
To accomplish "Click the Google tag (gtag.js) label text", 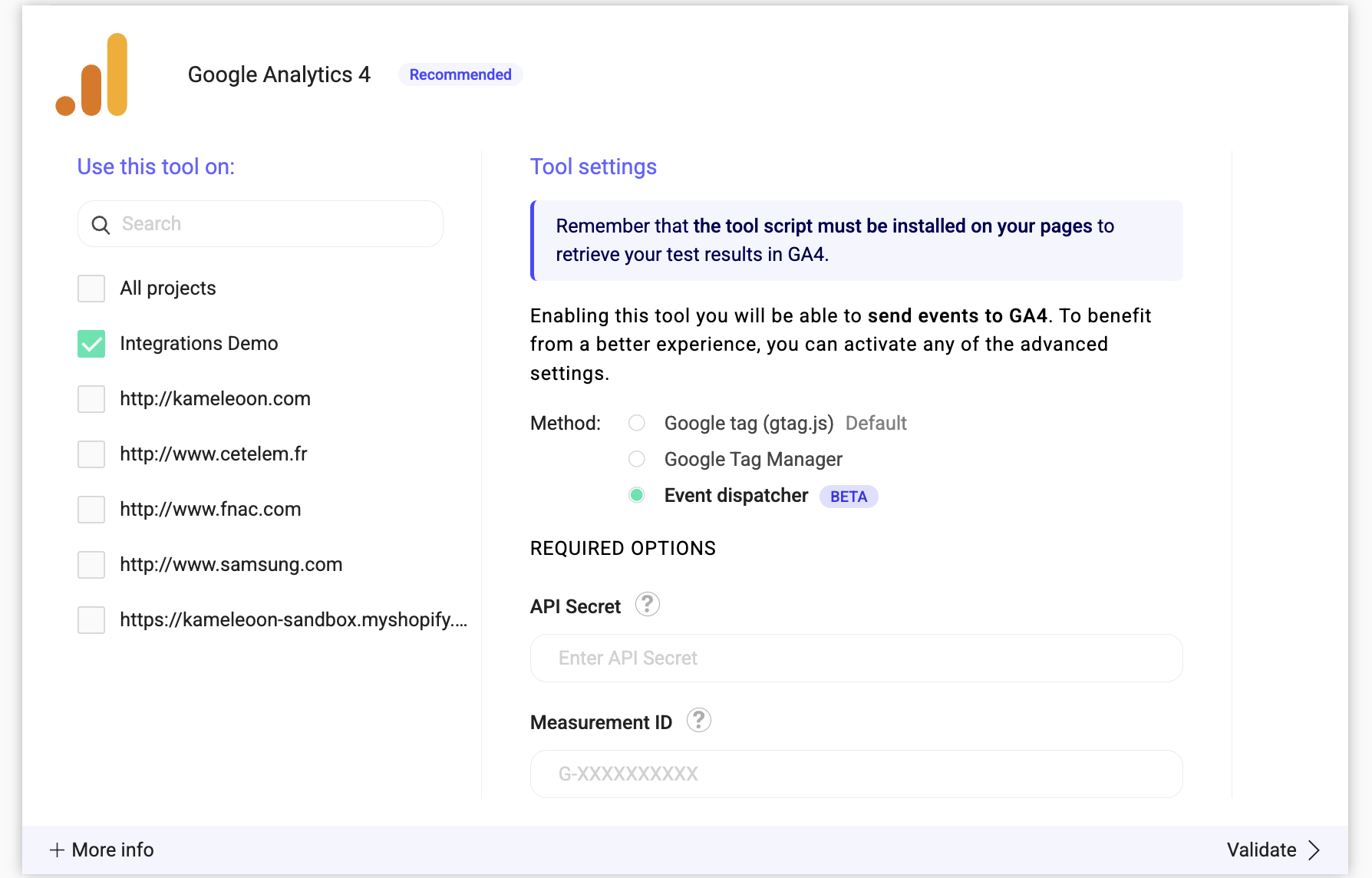I will [x=749, y=423].
